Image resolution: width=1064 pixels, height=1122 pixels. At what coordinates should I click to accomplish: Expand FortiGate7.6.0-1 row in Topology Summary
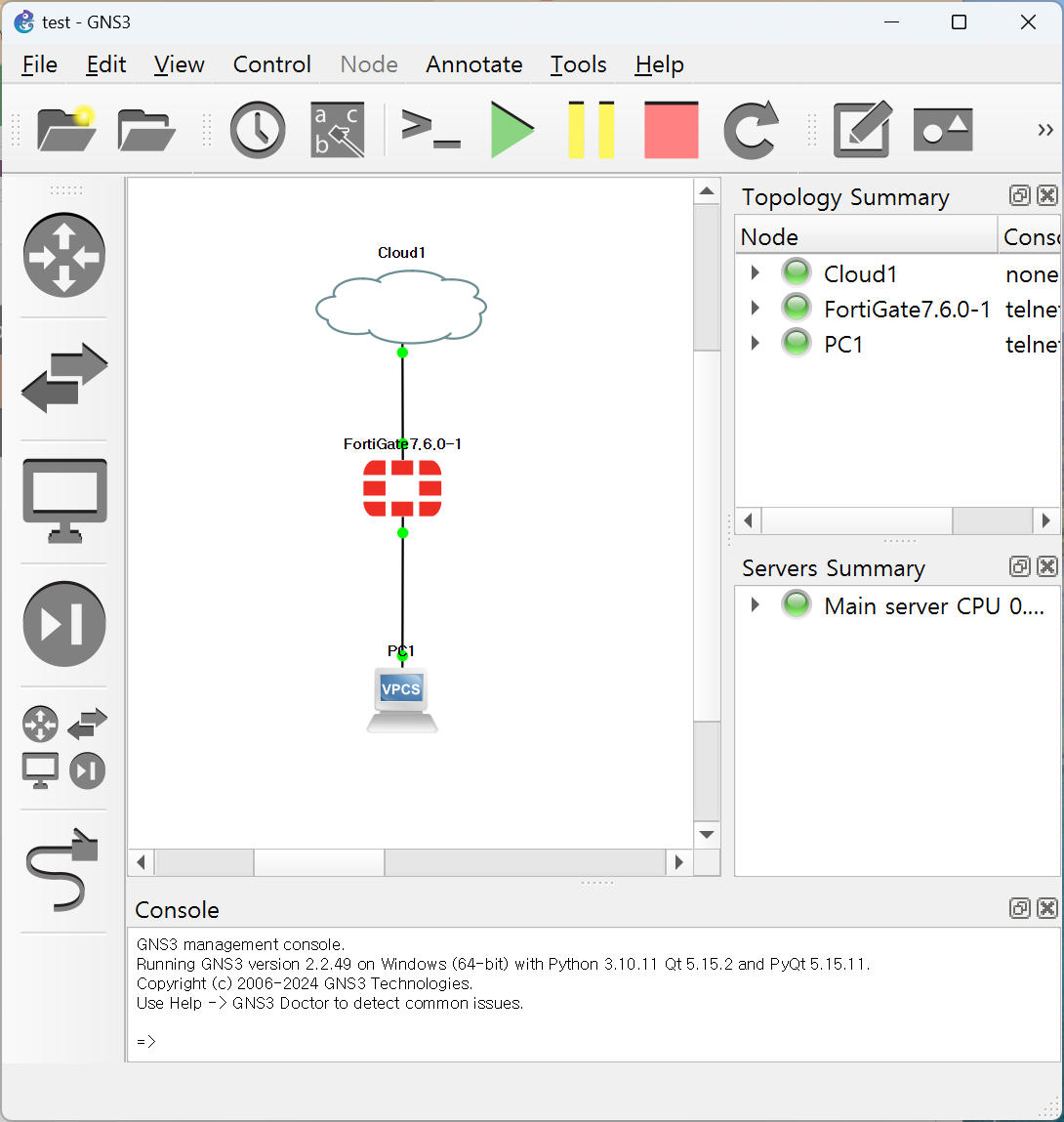[x=755, y=308]
